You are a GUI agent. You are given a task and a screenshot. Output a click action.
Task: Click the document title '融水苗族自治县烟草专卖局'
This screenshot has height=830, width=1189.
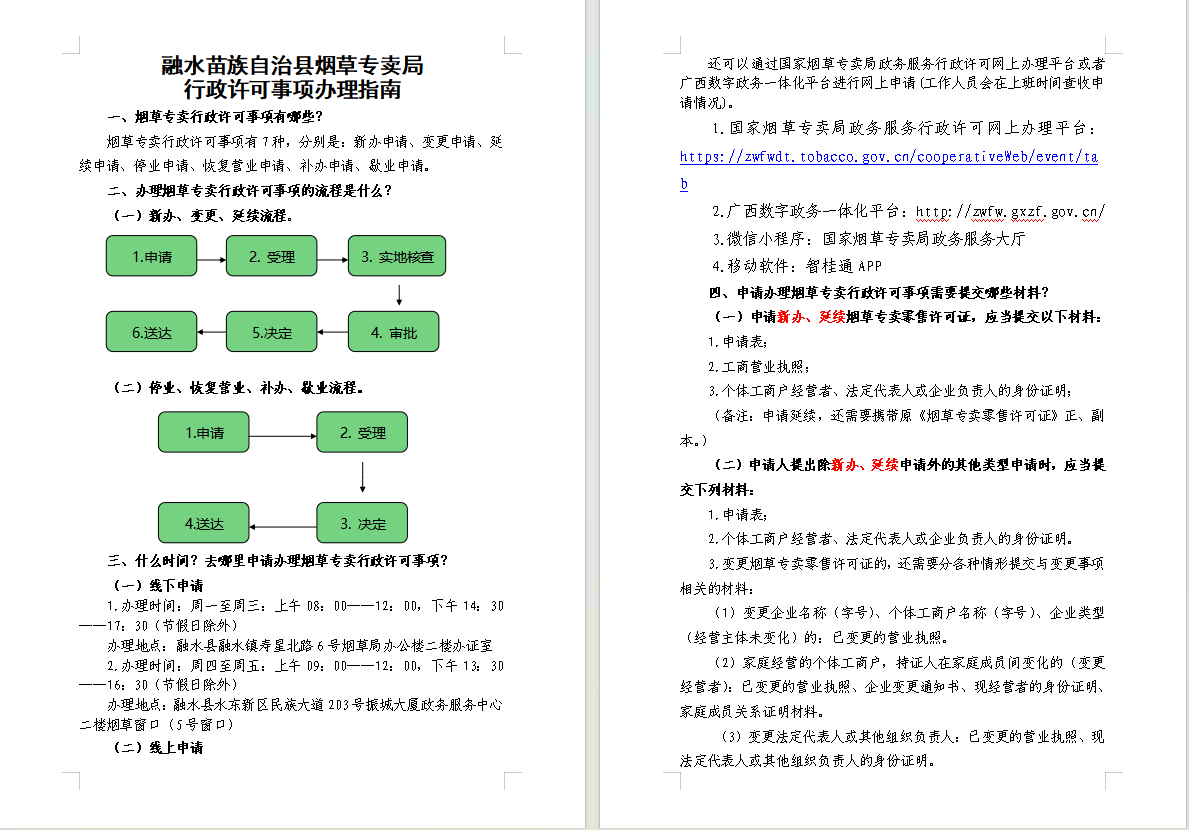coord(292,66)
